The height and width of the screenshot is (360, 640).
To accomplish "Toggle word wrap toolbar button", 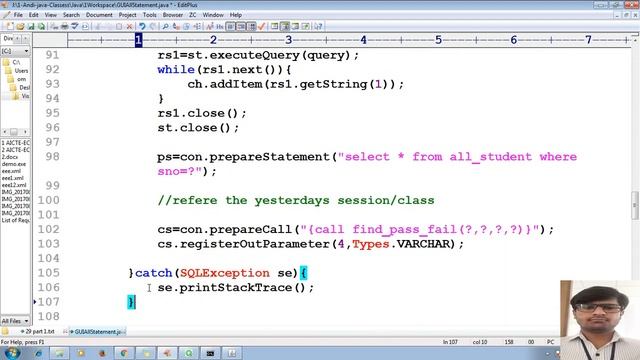I will 231,27.
